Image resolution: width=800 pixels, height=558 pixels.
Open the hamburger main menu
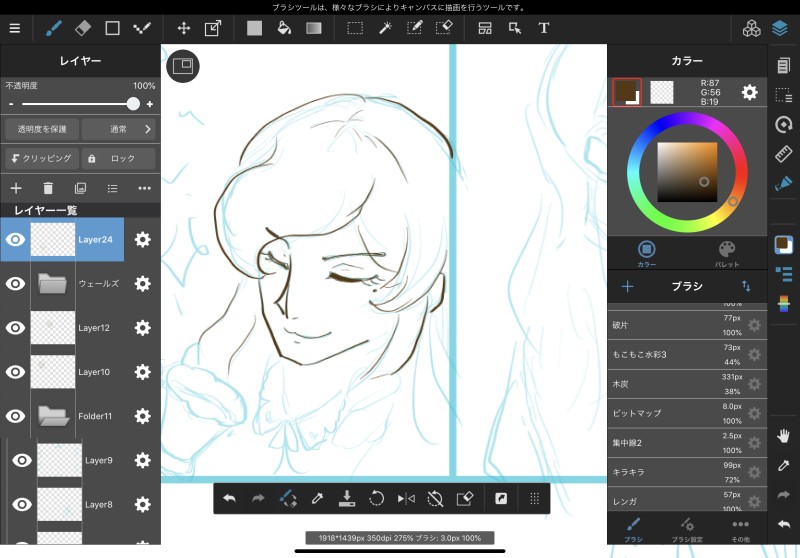click(15, 28)
